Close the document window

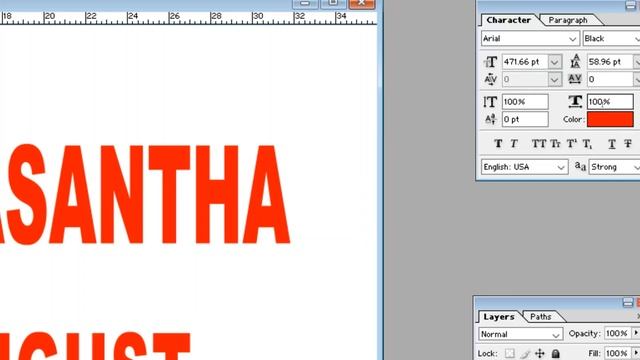pyautogui.click(x=362, y=4)
